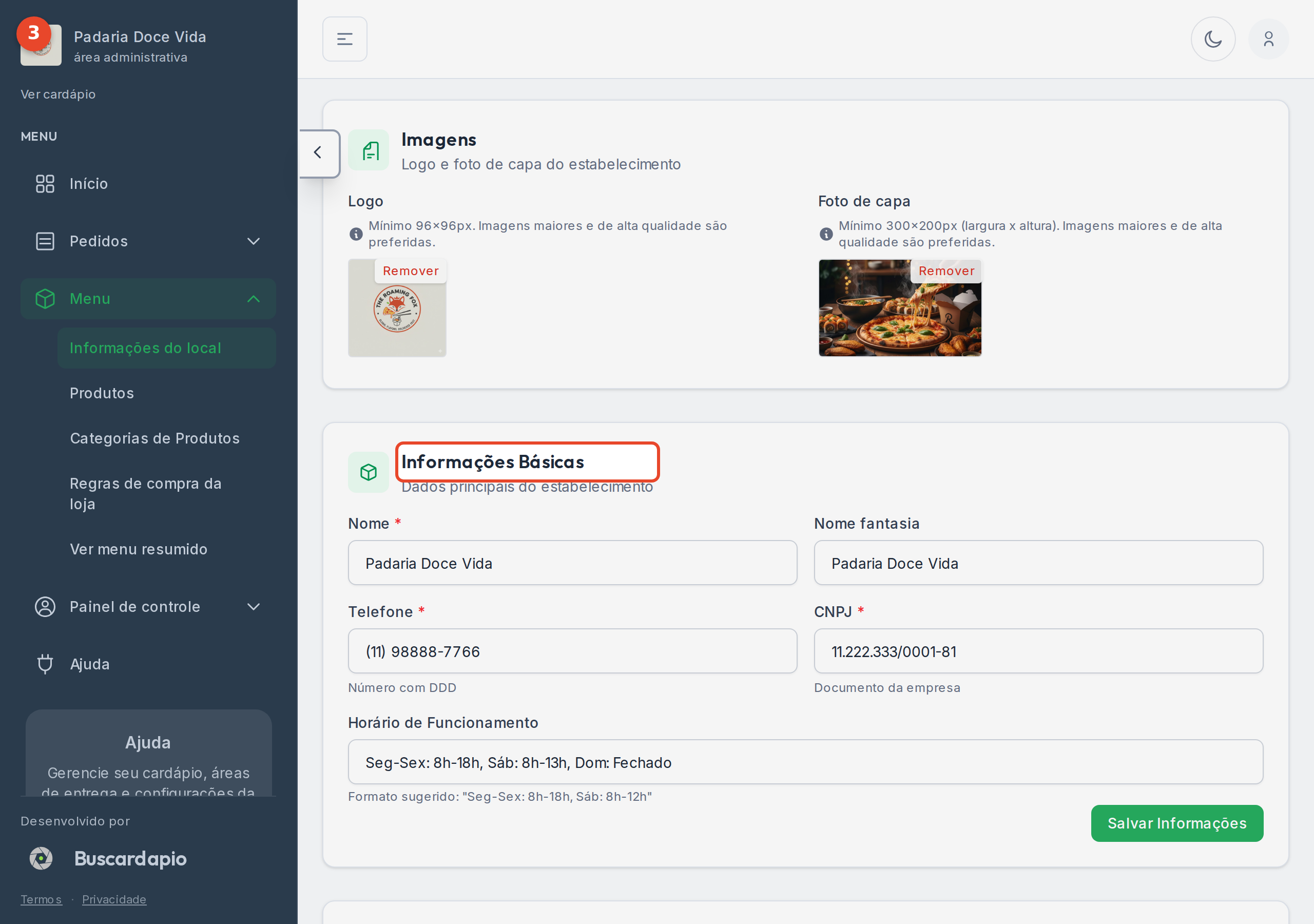The width and height of the screenshot is (1314, 924).
Task: Click the hamburger menu toggle button
Action: pos(344,39)
